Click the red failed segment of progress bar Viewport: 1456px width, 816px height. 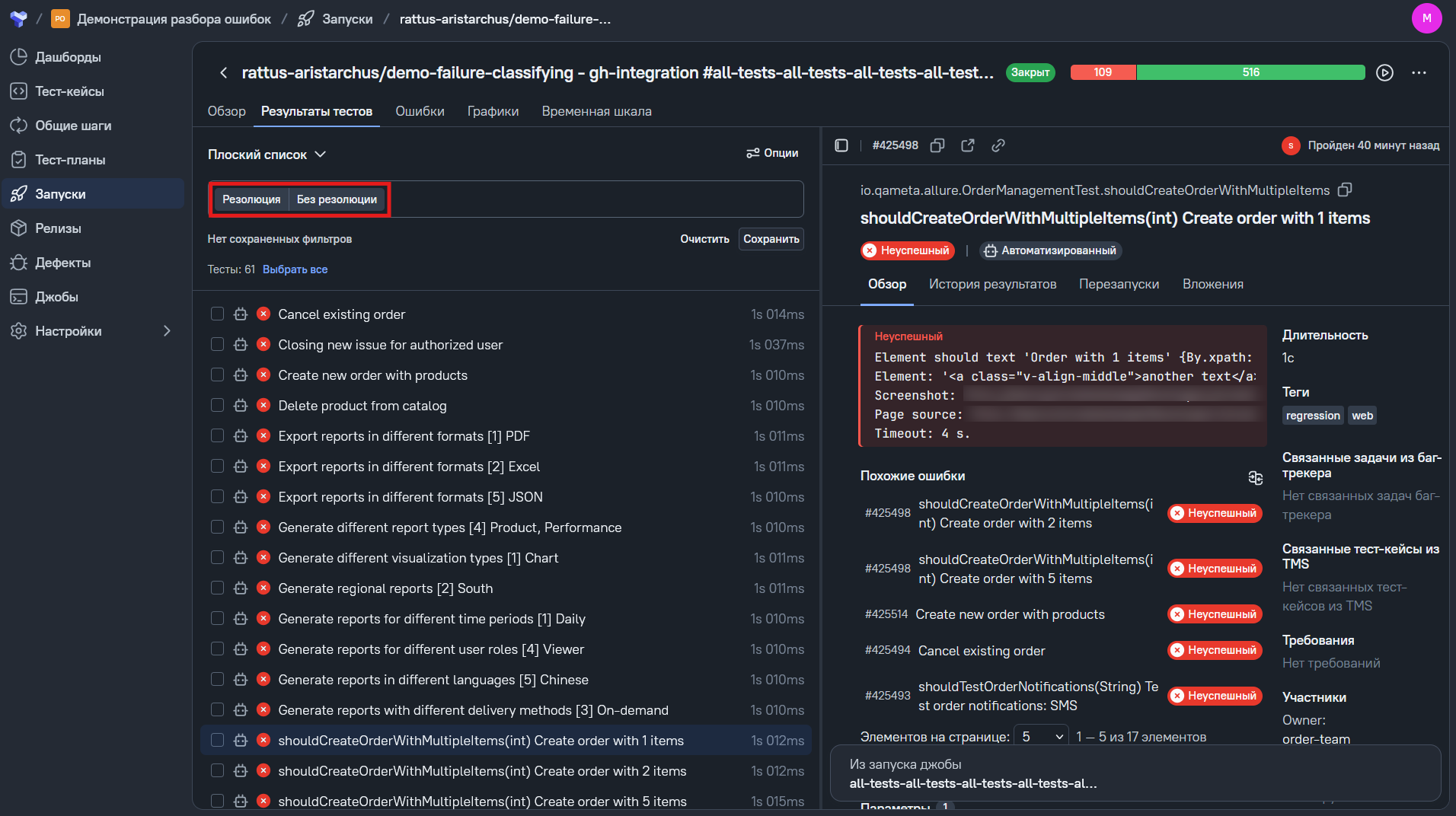[1103, 72]
